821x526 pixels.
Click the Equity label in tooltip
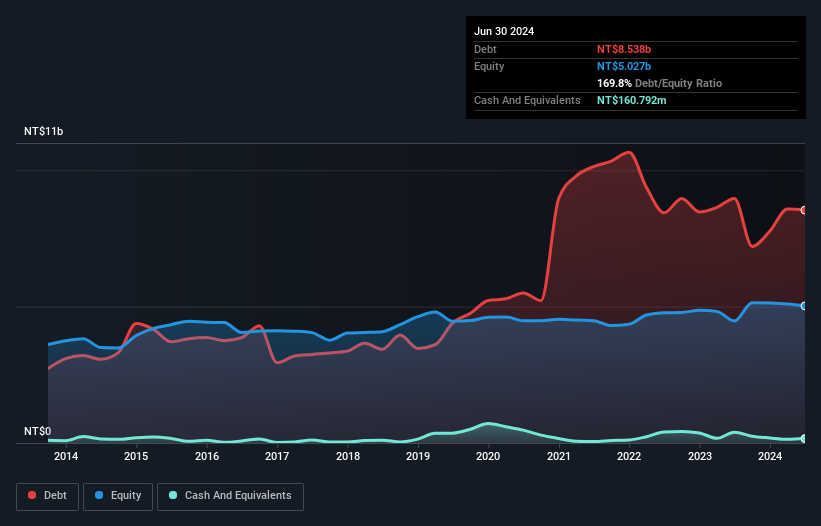coord(489,66)
